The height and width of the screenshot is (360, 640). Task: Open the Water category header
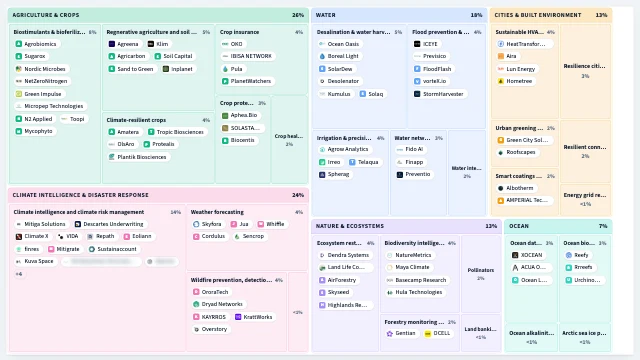pos(399,15)
